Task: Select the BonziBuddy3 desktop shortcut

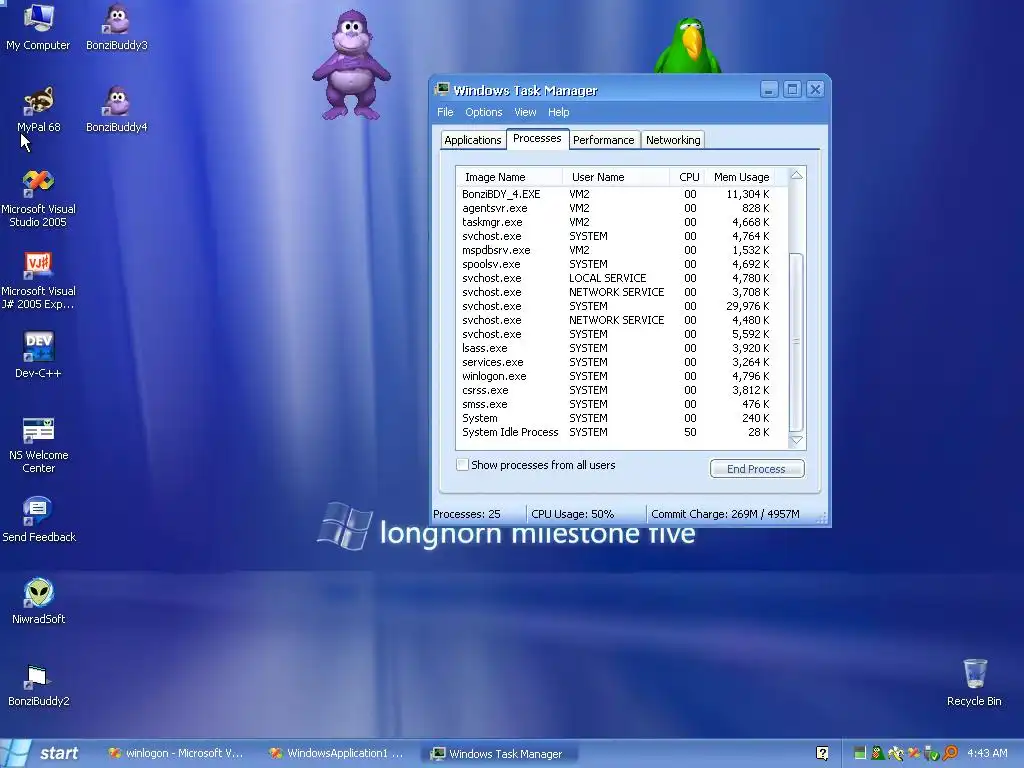Action: tap(117, 26)
